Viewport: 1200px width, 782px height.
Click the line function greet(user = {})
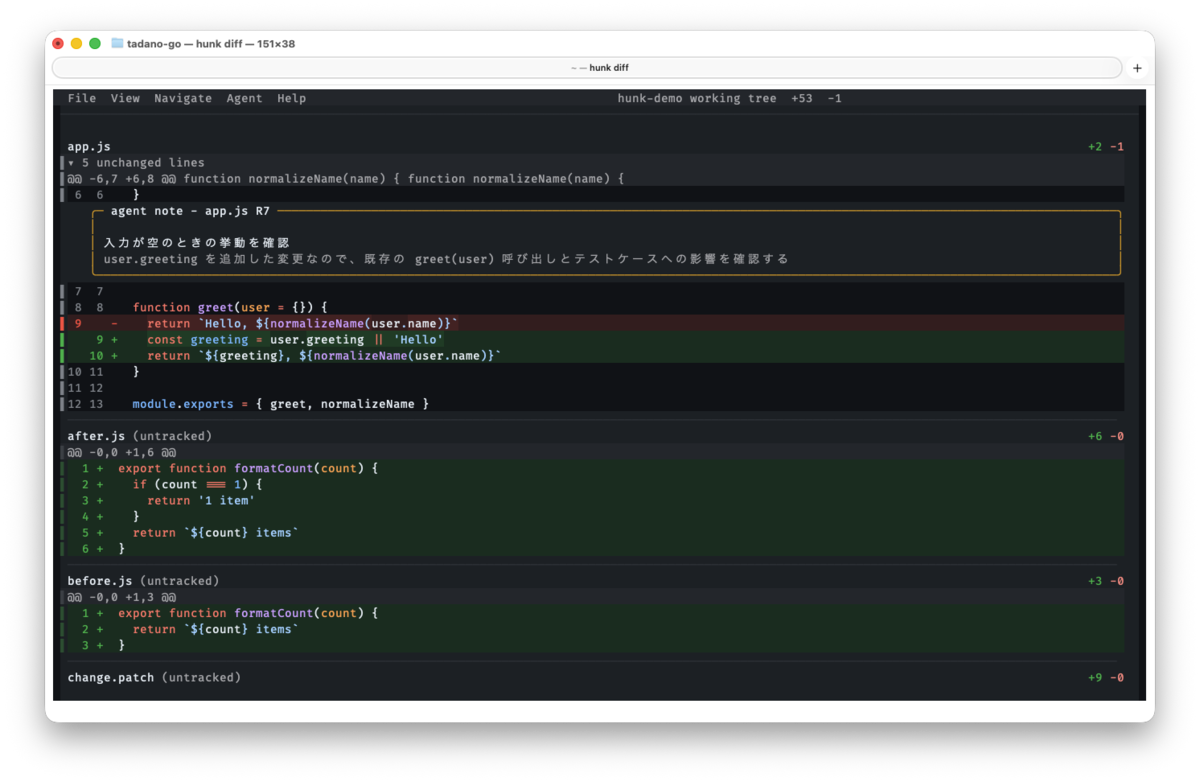coord(592,307)
